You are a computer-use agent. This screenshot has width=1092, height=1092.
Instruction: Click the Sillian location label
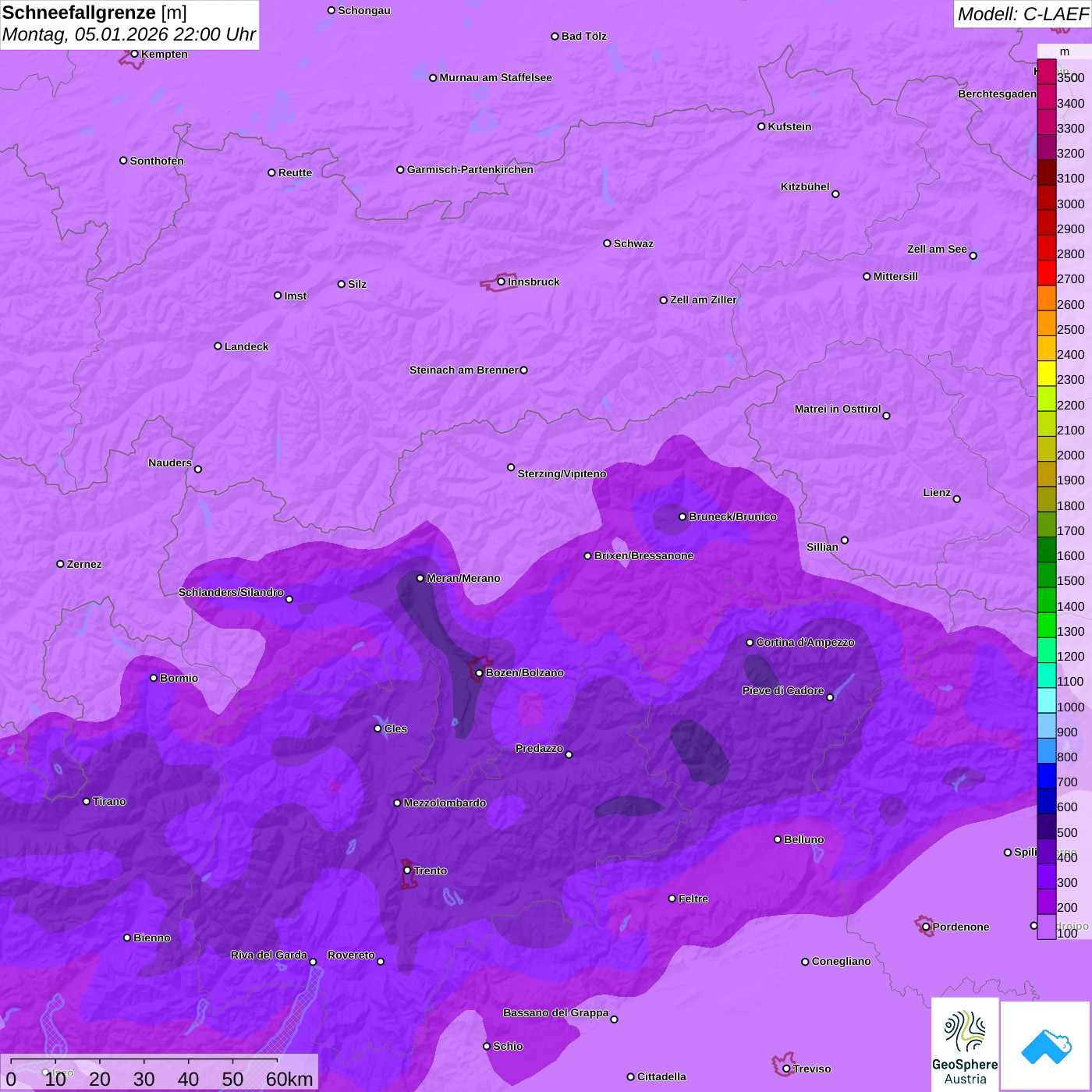[822, 547]
